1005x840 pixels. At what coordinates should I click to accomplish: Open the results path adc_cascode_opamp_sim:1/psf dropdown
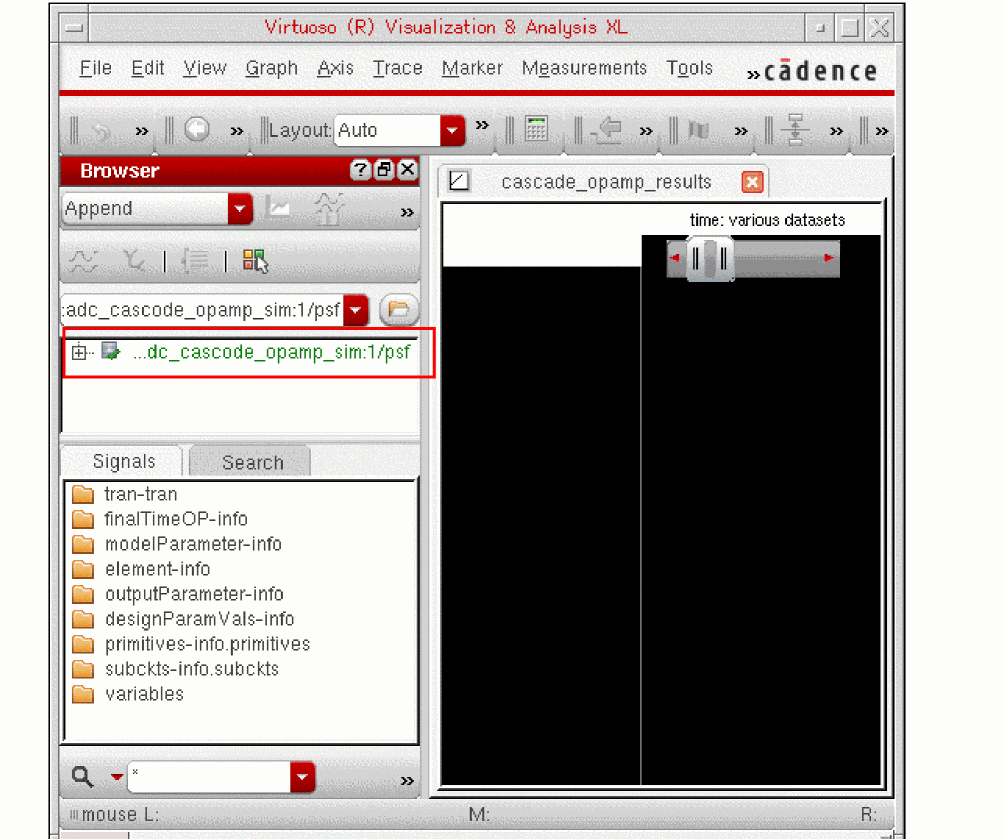[356, 310]
